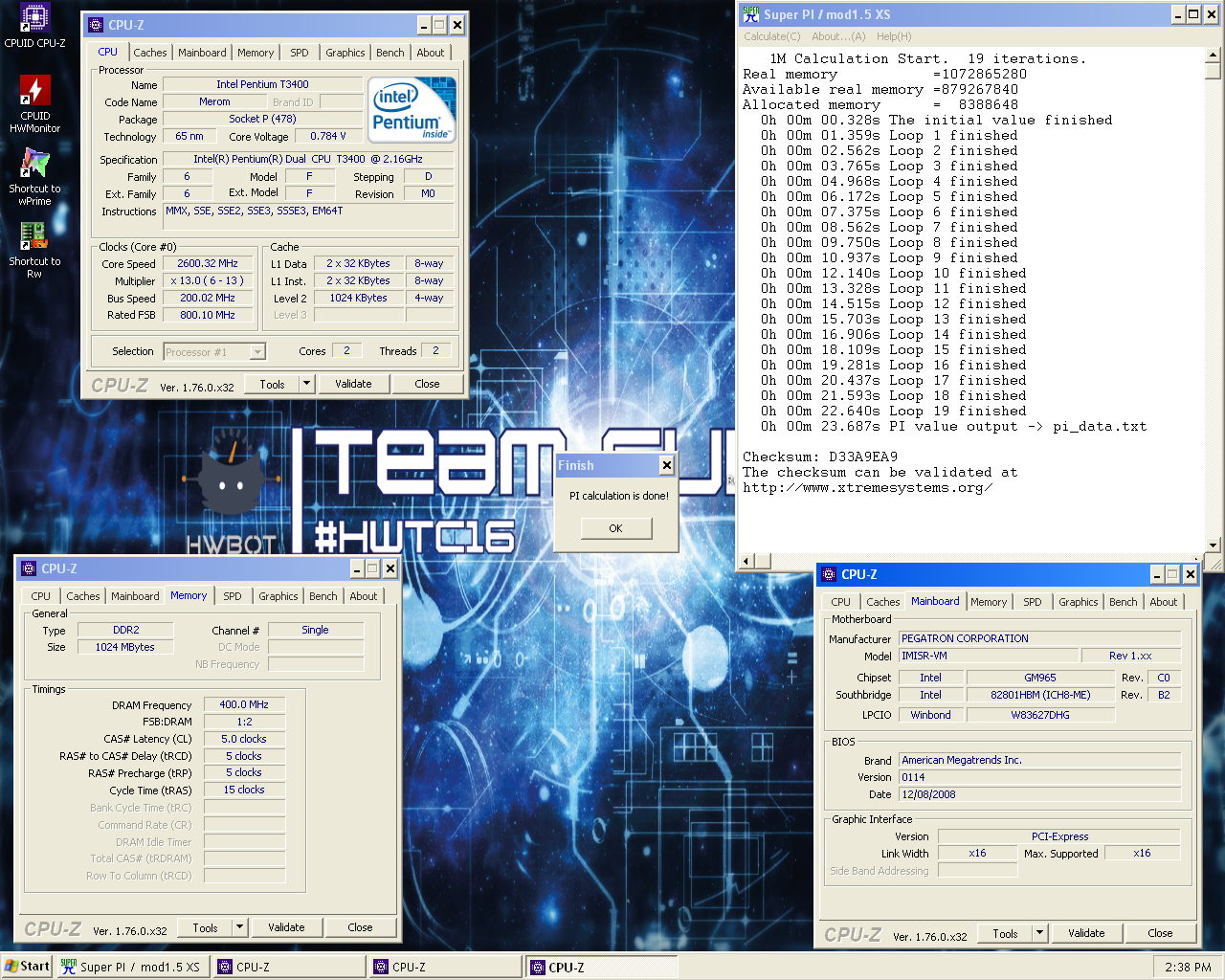Open the Caches tab in the processor CPU-Z window
Screen dimensions: 1225x980
click(150, 53)
